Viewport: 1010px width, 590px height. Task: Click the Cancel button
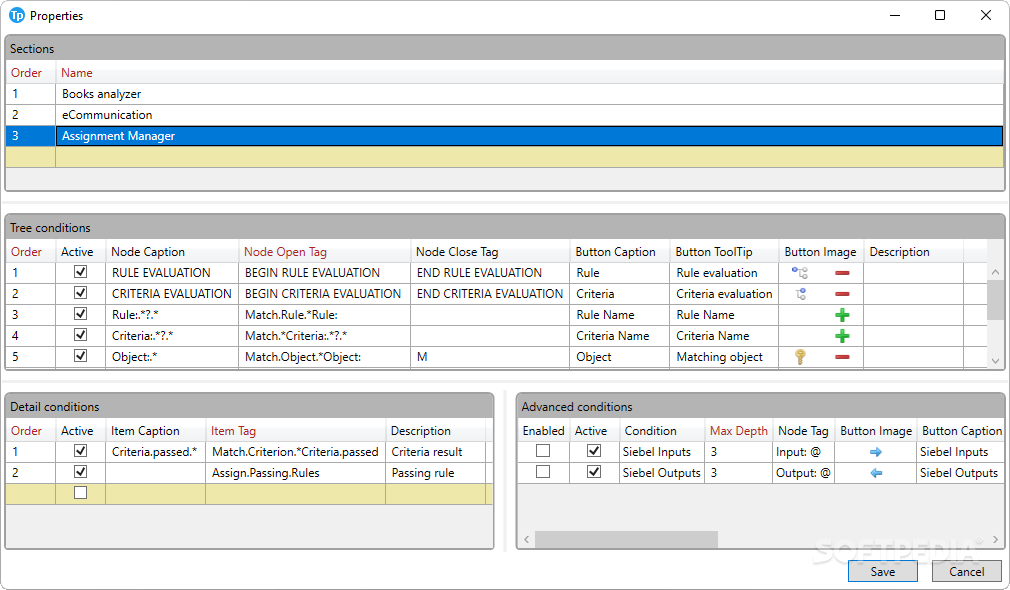pos(966,571)
